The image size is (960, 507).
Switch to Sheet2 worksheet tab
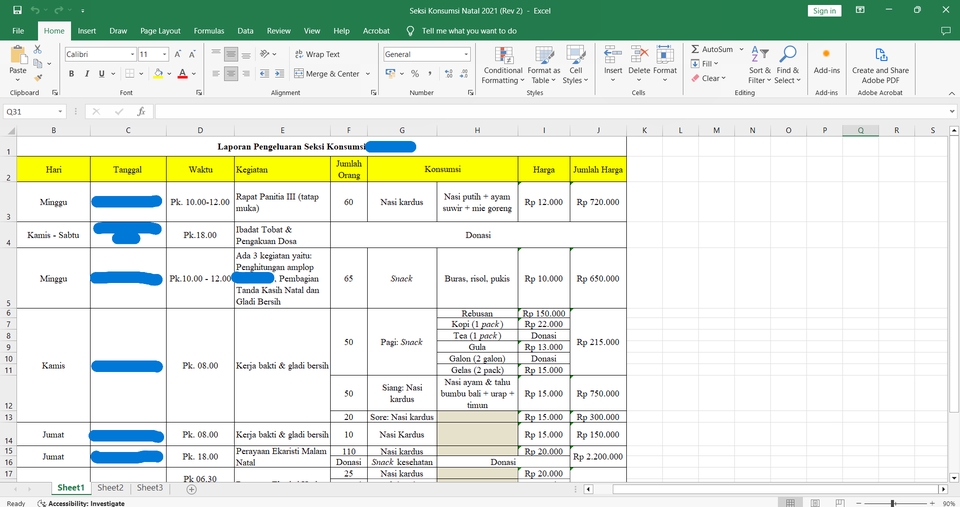click(110, 488)
